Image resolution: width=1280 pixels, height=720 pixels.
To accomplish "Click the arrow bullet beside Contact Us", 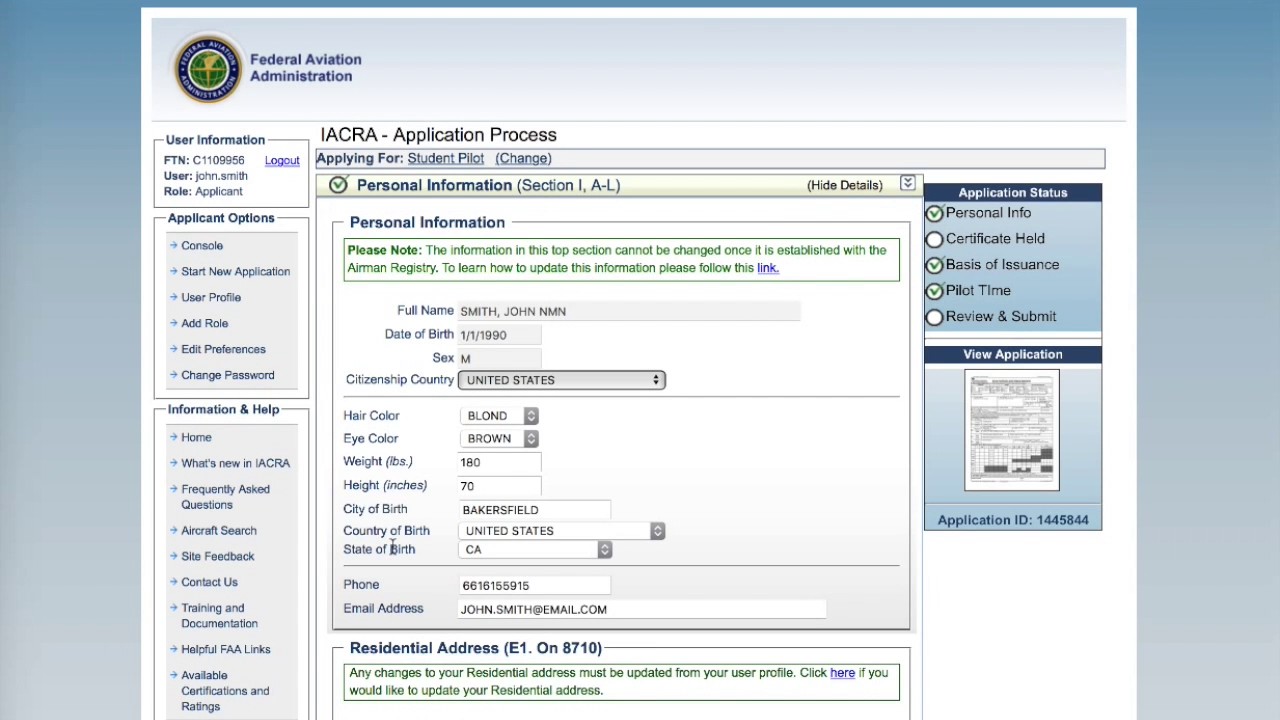I will (x=173, y=582).
